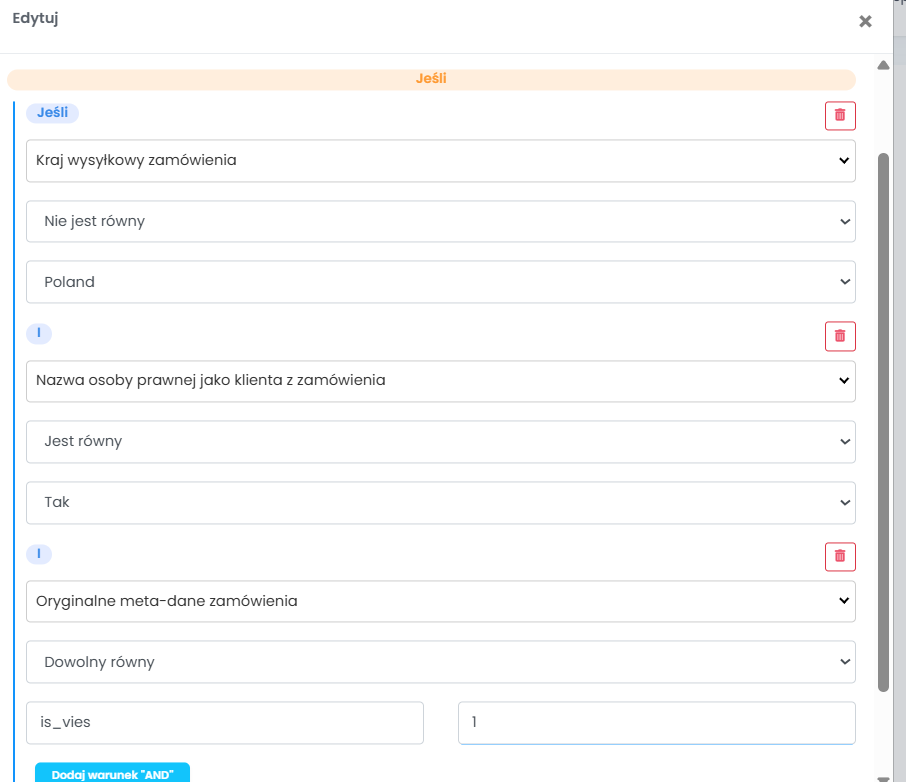Image resolution: width=906 pixels, height=782 pixels.
Task: Delete the first Jeśli condition with trash icon
Action: pyautogui.click(x=840, y=116)
